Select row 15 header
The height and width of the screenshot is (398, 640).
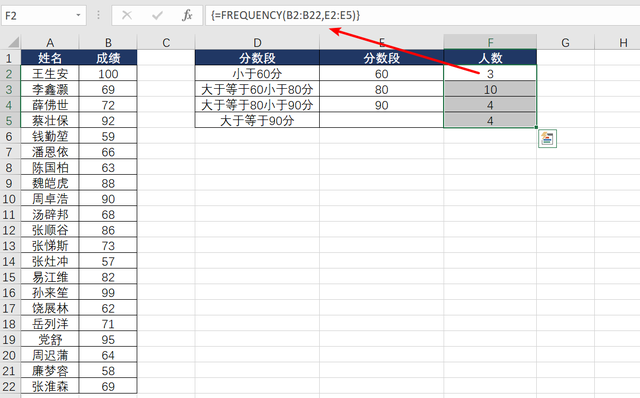click(x=10, y=277)
